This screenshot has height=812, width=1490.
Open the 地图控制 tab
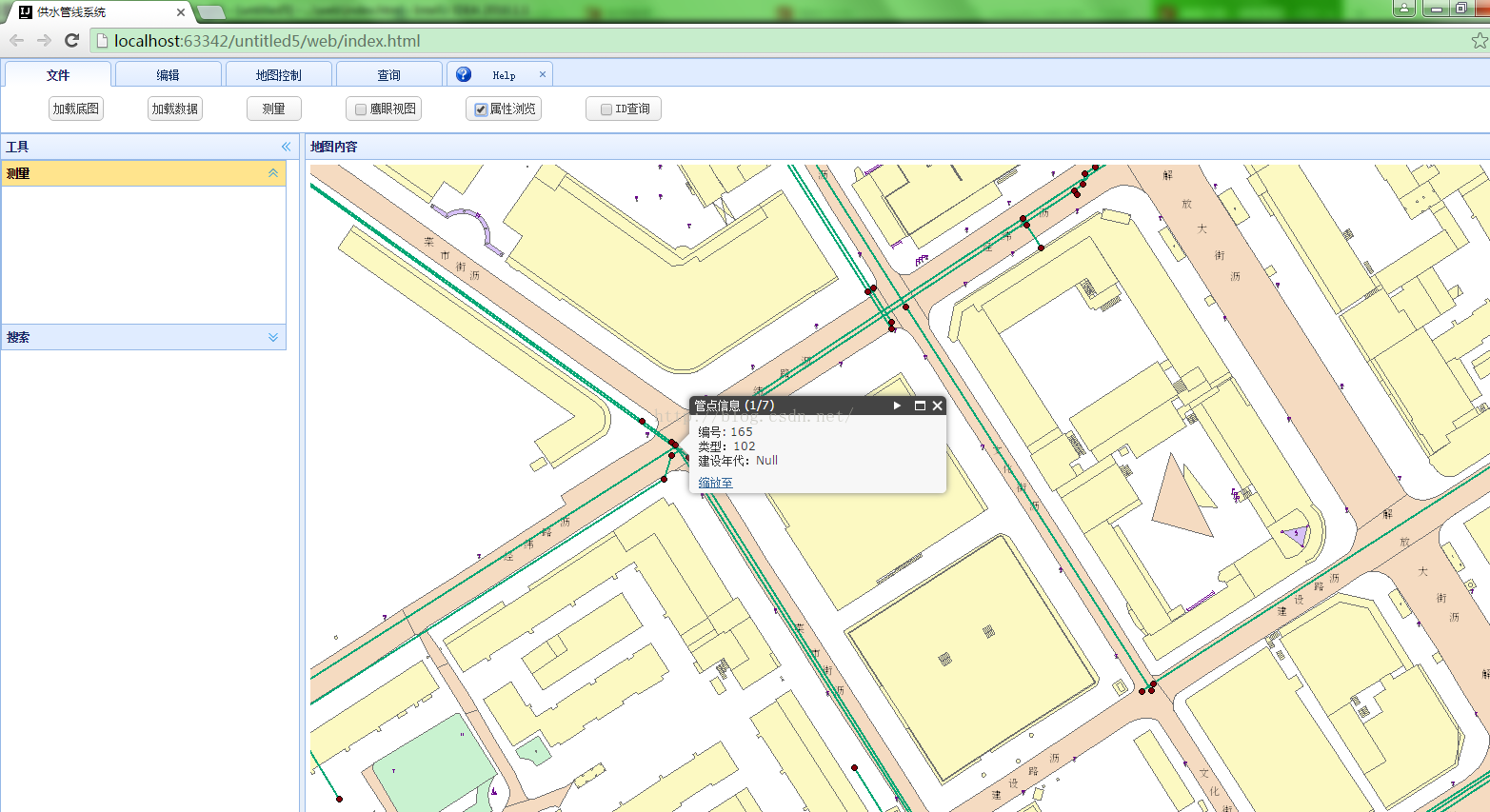pyautogui.click(x=278, y=75)
